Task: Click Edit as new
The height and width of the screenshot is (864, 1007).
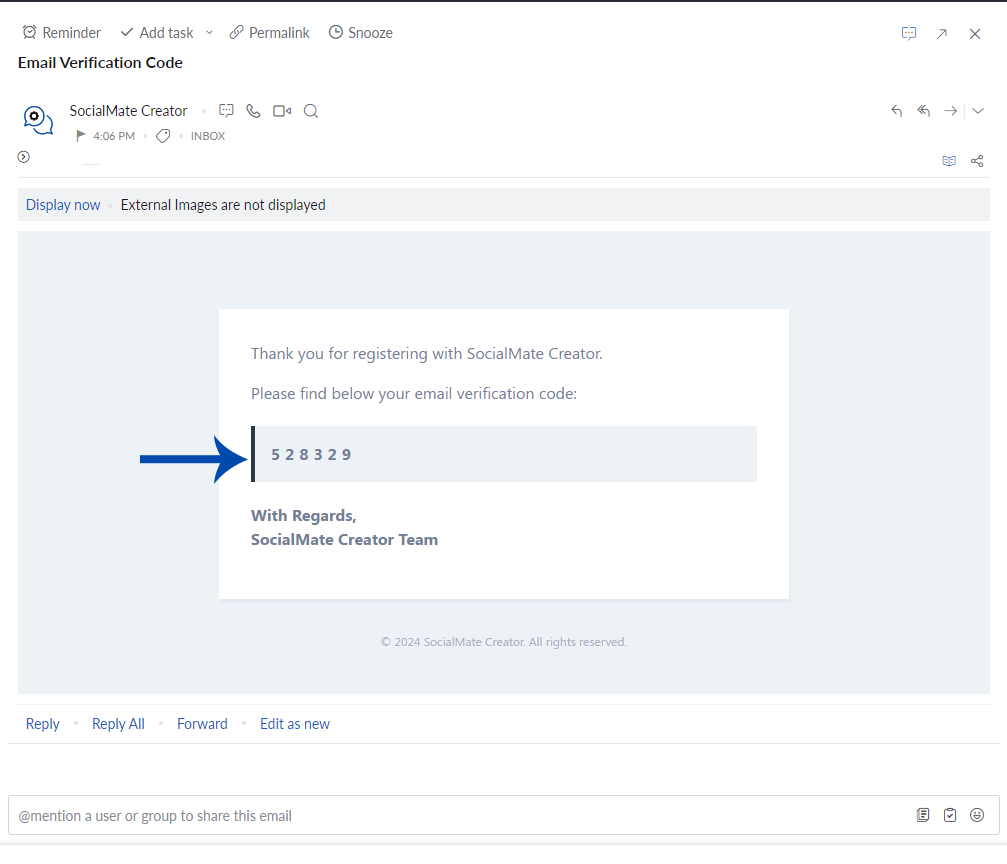Action: (x=295, y=724)
